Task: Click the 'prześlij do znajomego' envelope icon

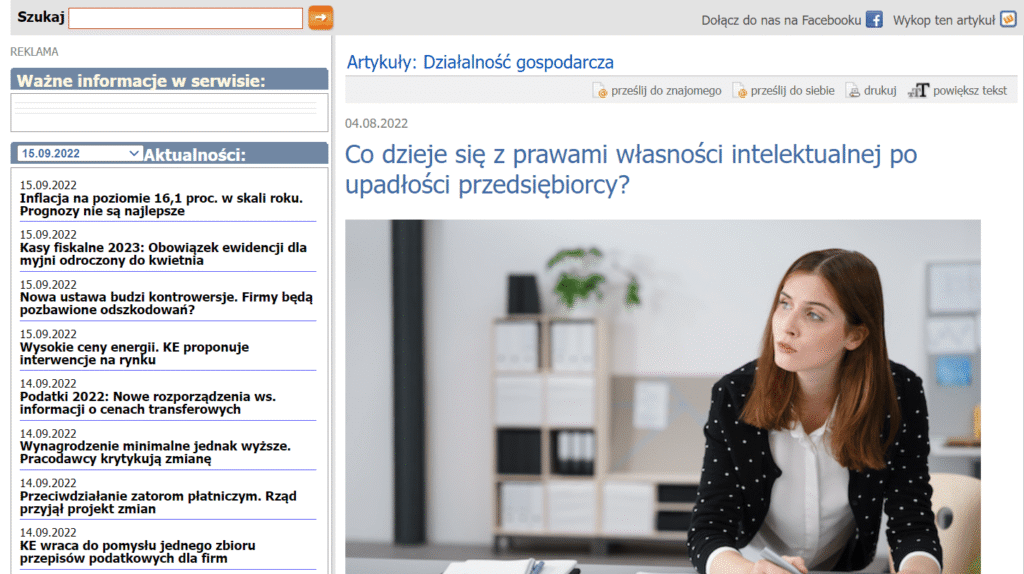Action: 600,91
